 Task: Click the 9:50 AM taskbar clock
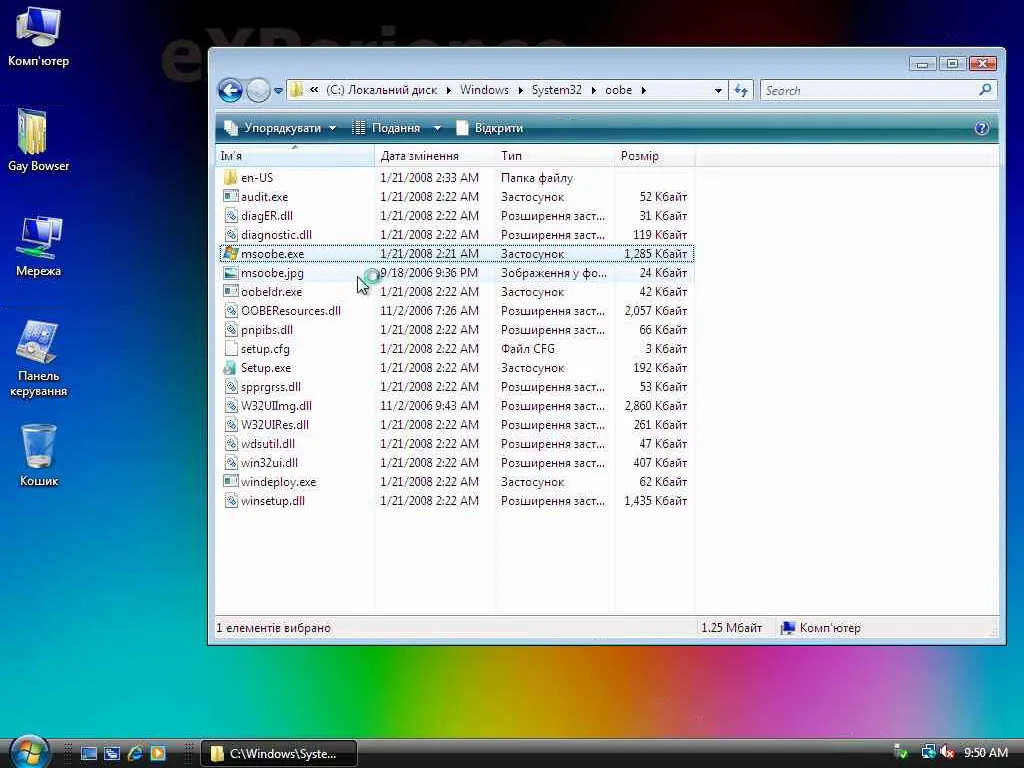tap(985, 753)
